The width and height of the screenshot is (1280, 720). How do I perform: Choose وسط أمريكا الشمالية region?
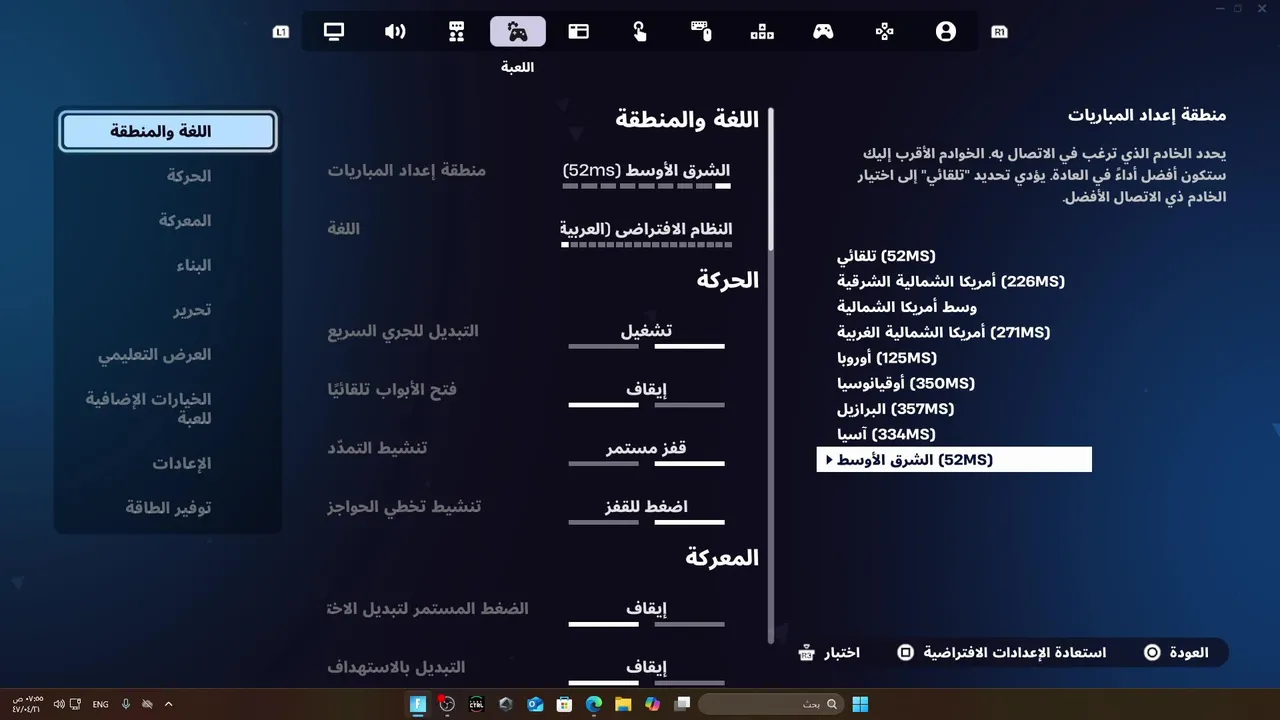[907, 307]
